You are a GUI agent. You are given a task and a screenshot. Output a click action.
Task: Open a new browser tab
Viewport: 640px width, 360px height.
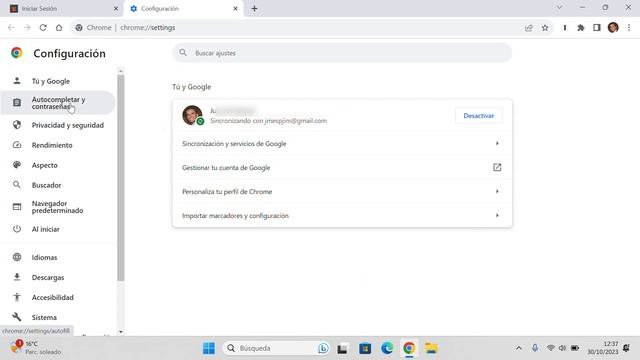tap(254, 9)
